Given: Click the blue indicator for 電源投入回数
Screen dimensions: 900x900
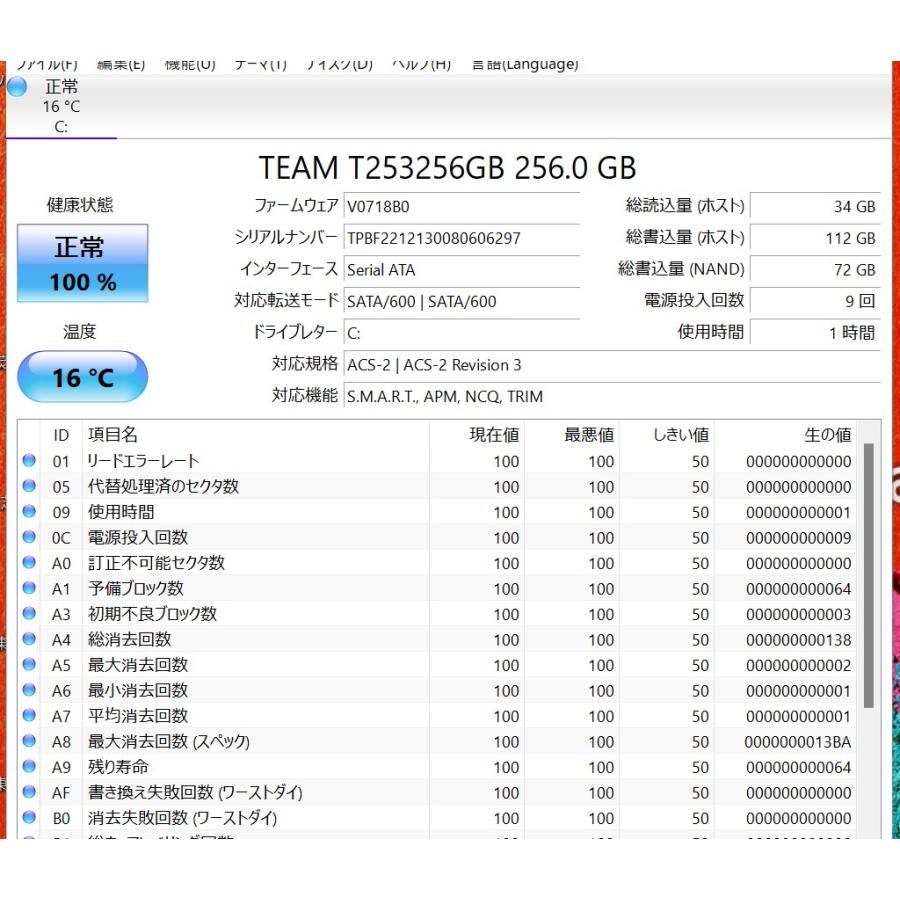Looking at the screenshot, I should 31,537.
